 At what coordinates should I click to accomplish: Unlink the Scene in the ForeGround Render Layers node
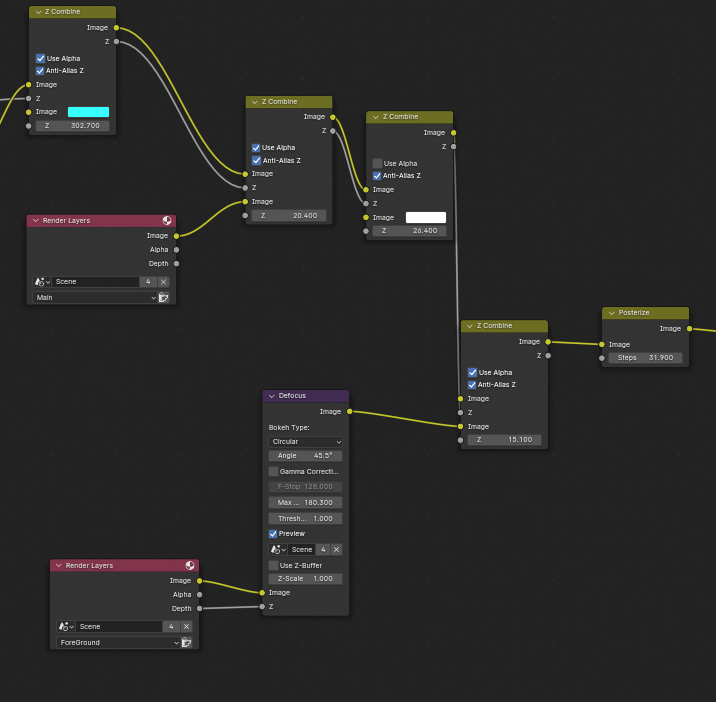[186, 627]
